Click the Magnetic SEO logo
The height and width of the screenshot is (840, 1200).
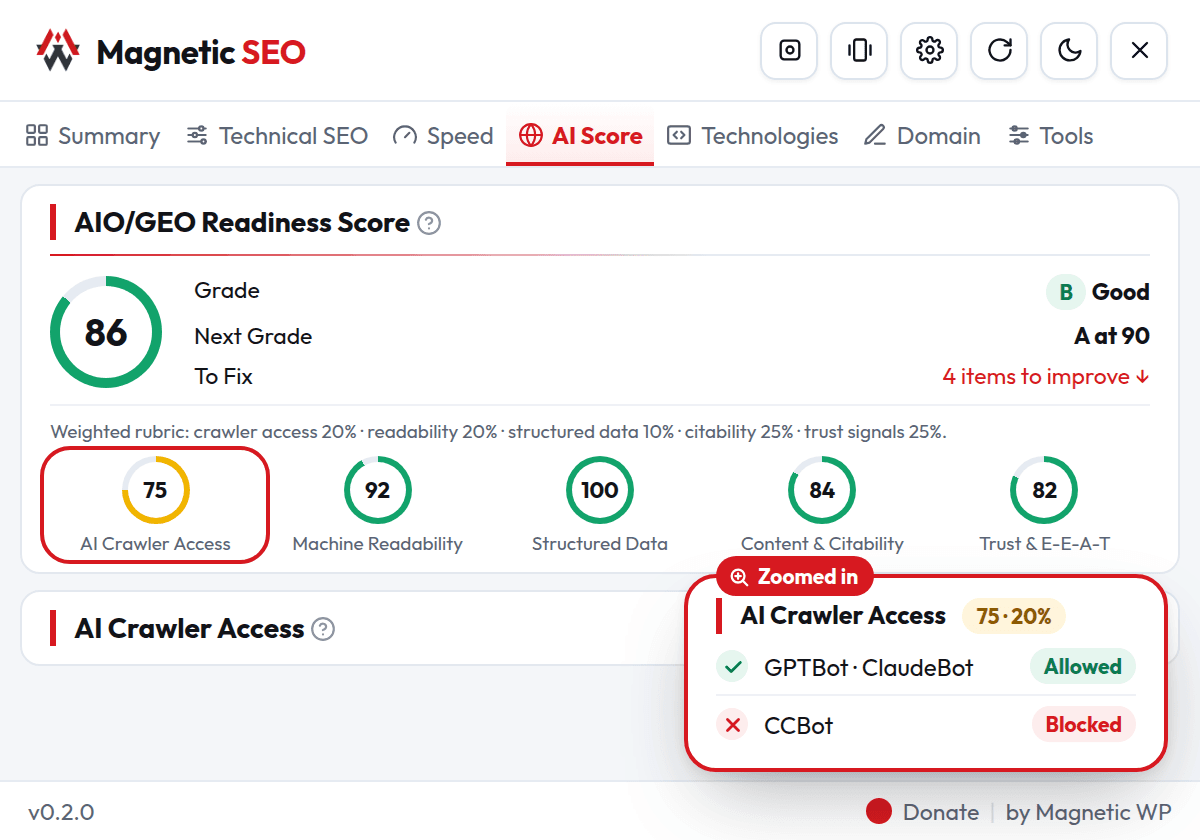(x=170, y=51)
